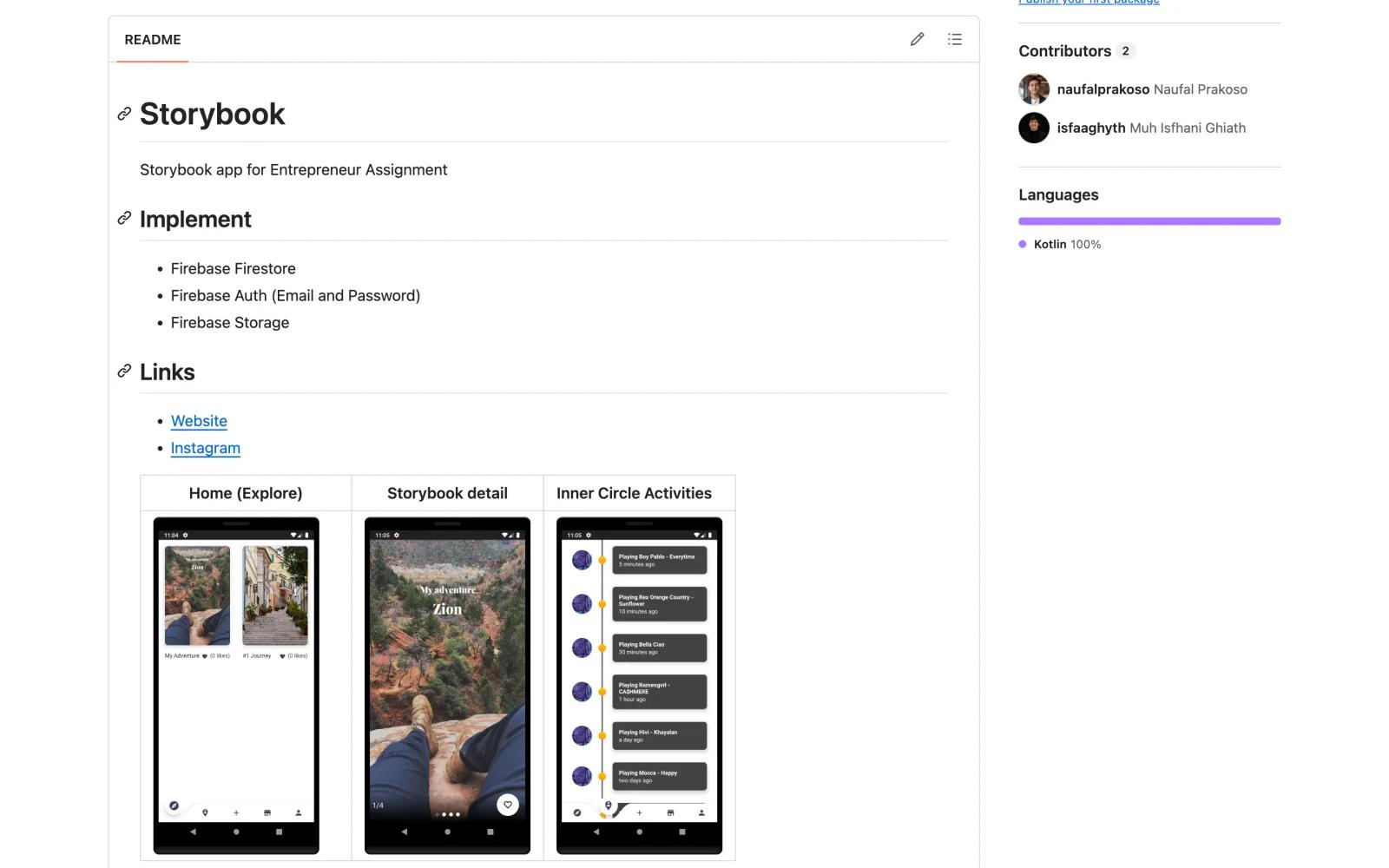Image resolution: width=1389 pixels, height=868 pixels.
Task: Click the purple Kotlin language bar
Action: pyautogui.click(x=1149, y=221)
